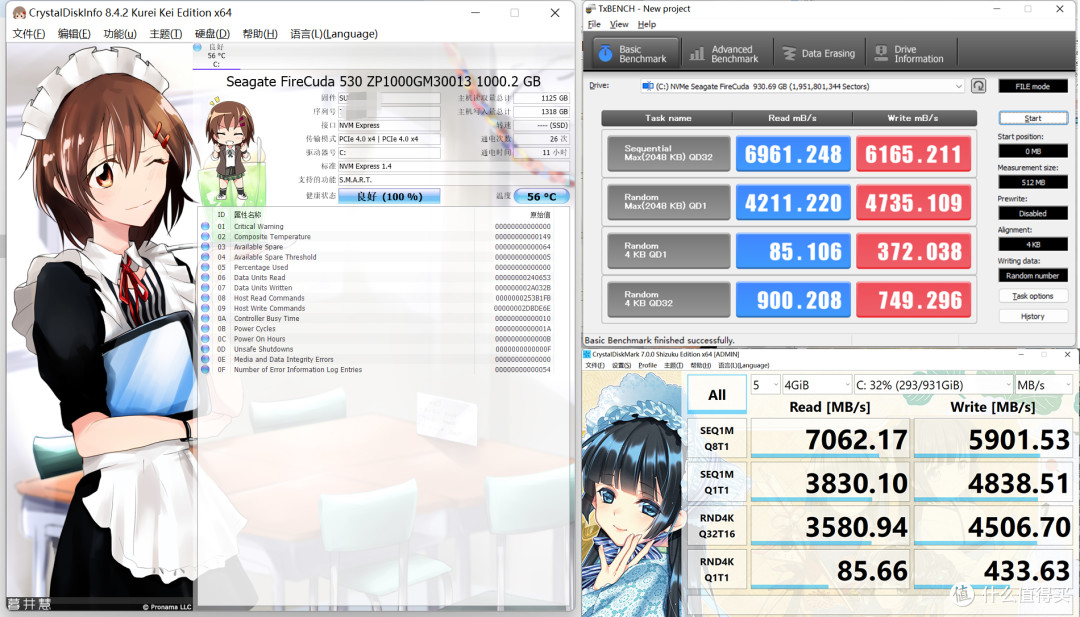Open the MB/s unit dropdown in CrystalDiskMark
Screen dimensions: 1080x617
1044,385
